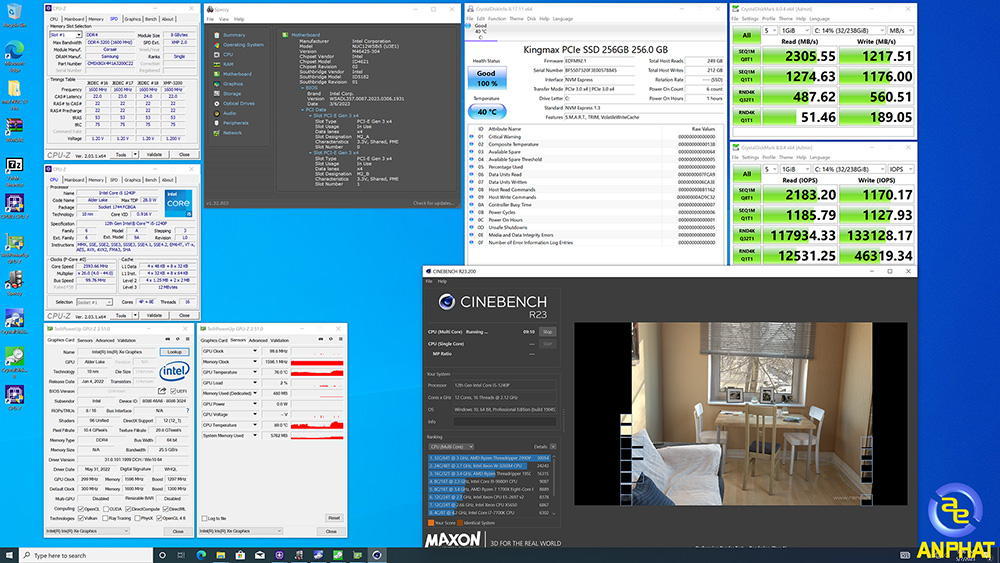Click All button in top CrystalDiskMark
This screenshot has height=563, width=1000.
click(746, 35)
